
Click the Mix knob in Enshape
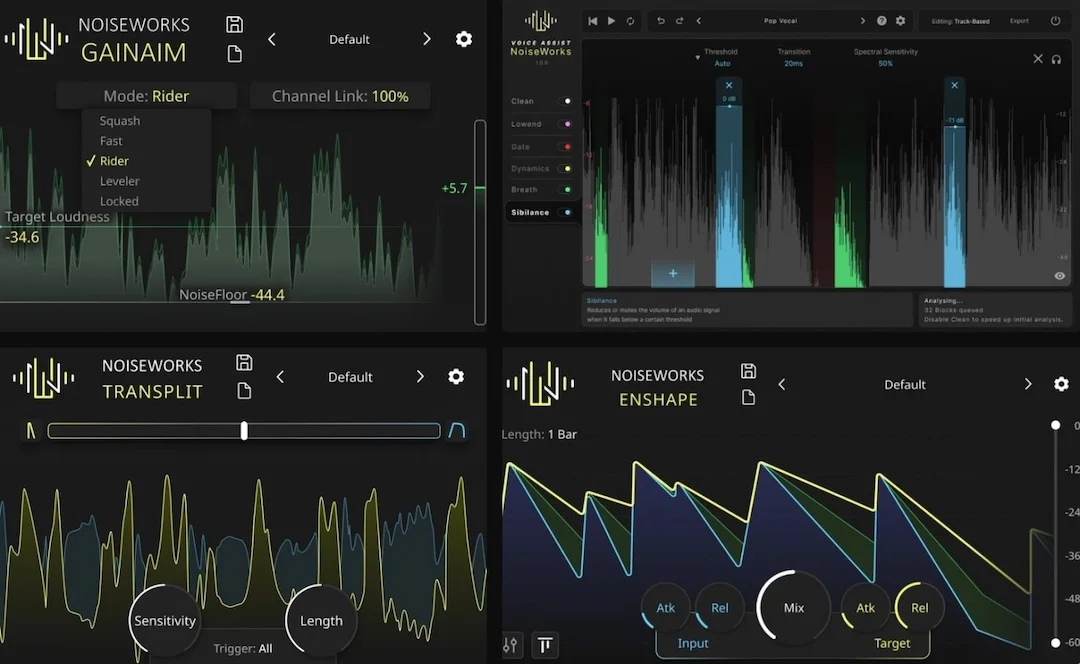[793, 608]
